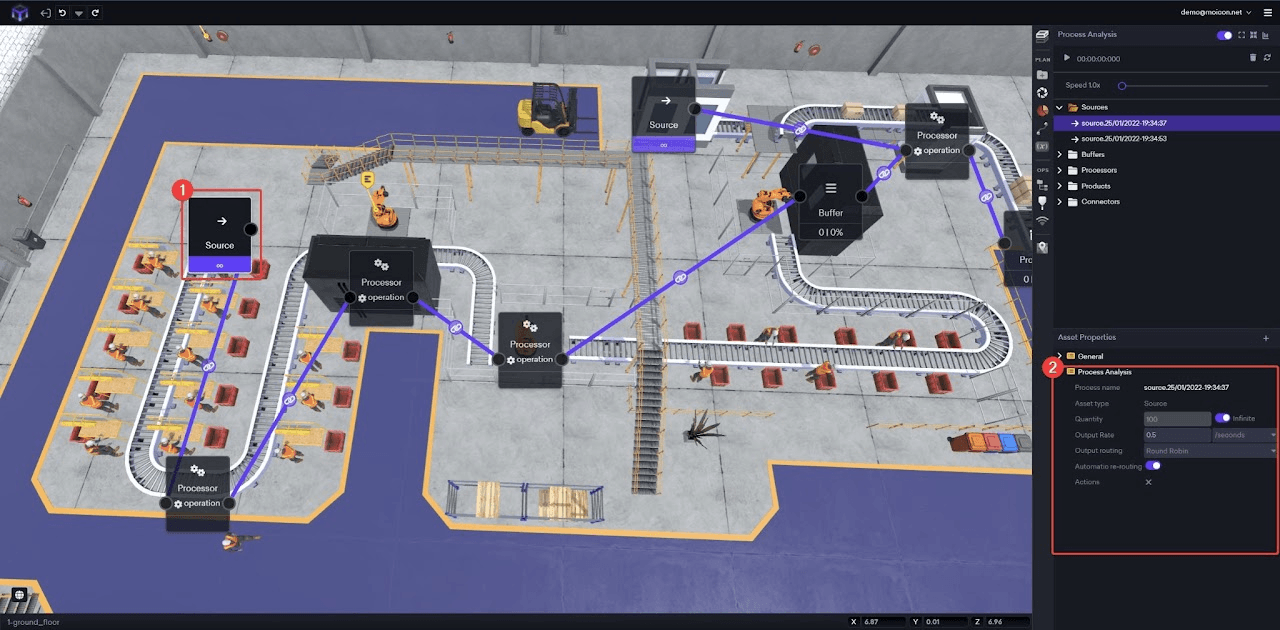Viewport: 1280px width, 630px height.
Task: Open the hamburger menu at top right
Action: coord(1267,12)
